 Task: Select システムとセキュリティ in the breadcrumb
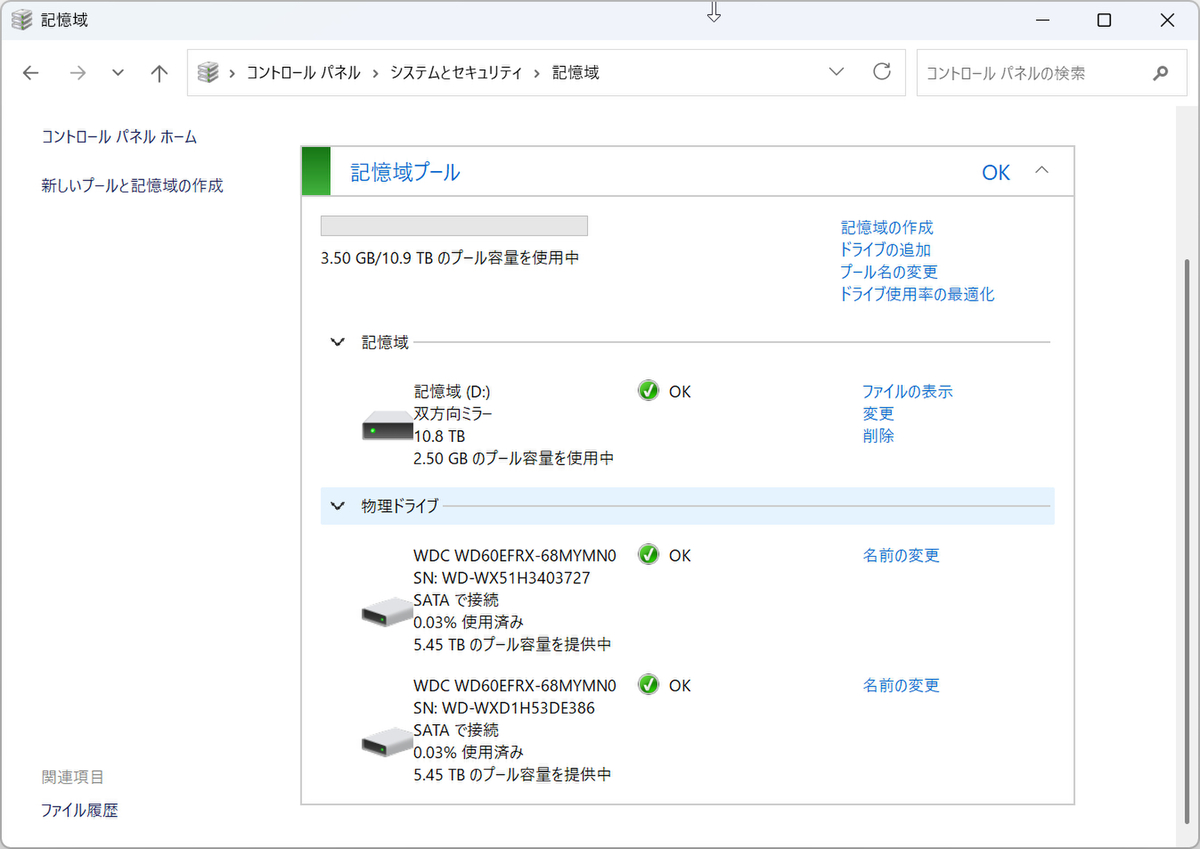tap(456, 73)
